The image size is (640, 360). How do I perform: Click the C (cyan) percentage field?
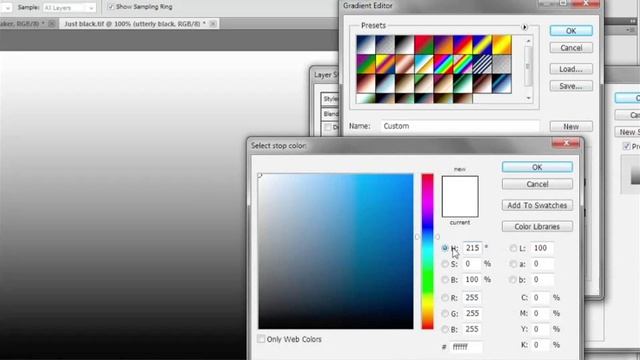pos(541,298)
